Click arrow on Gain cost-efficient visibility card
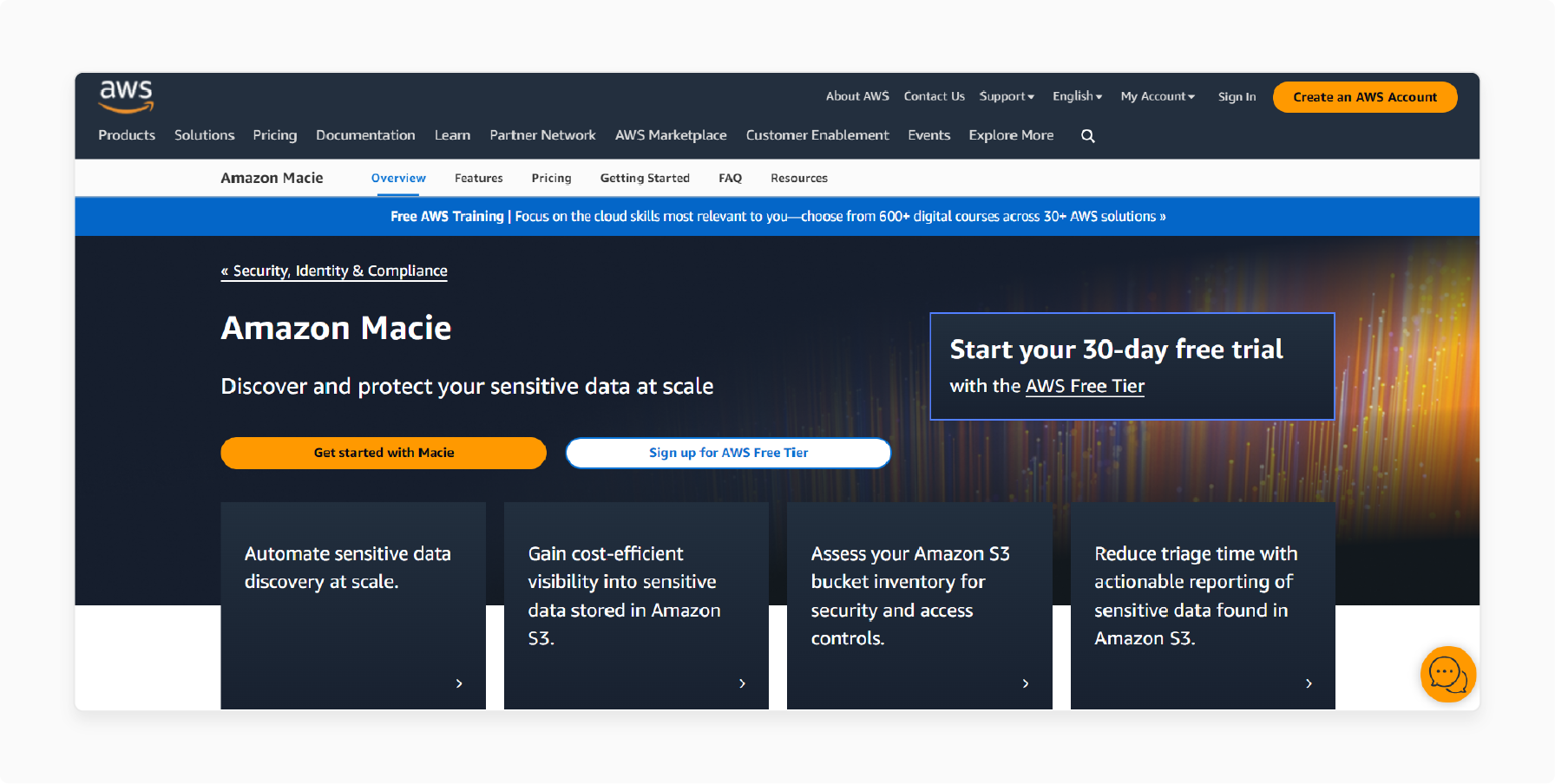The width and height of the screenshot is (1555, 784). point(742,683)
